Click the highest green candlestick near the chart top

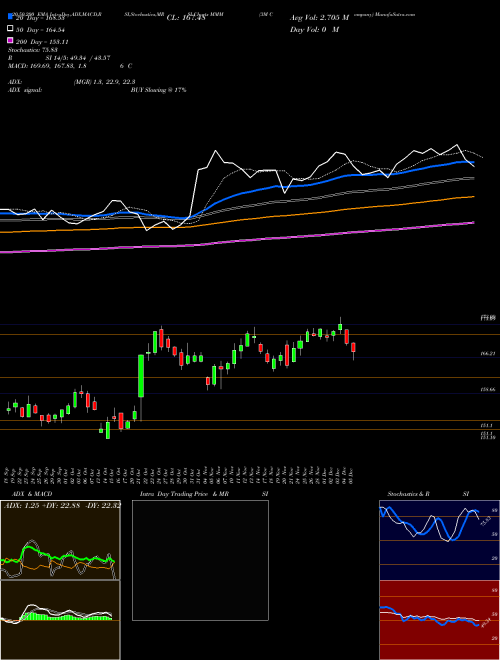pos(340,327)
